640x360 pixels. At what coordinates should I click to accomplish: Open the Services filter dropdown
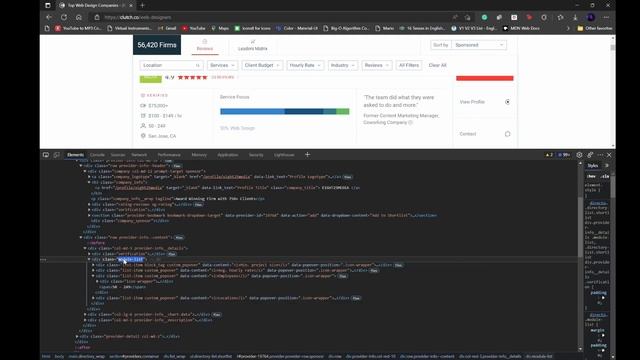point(222,65)
